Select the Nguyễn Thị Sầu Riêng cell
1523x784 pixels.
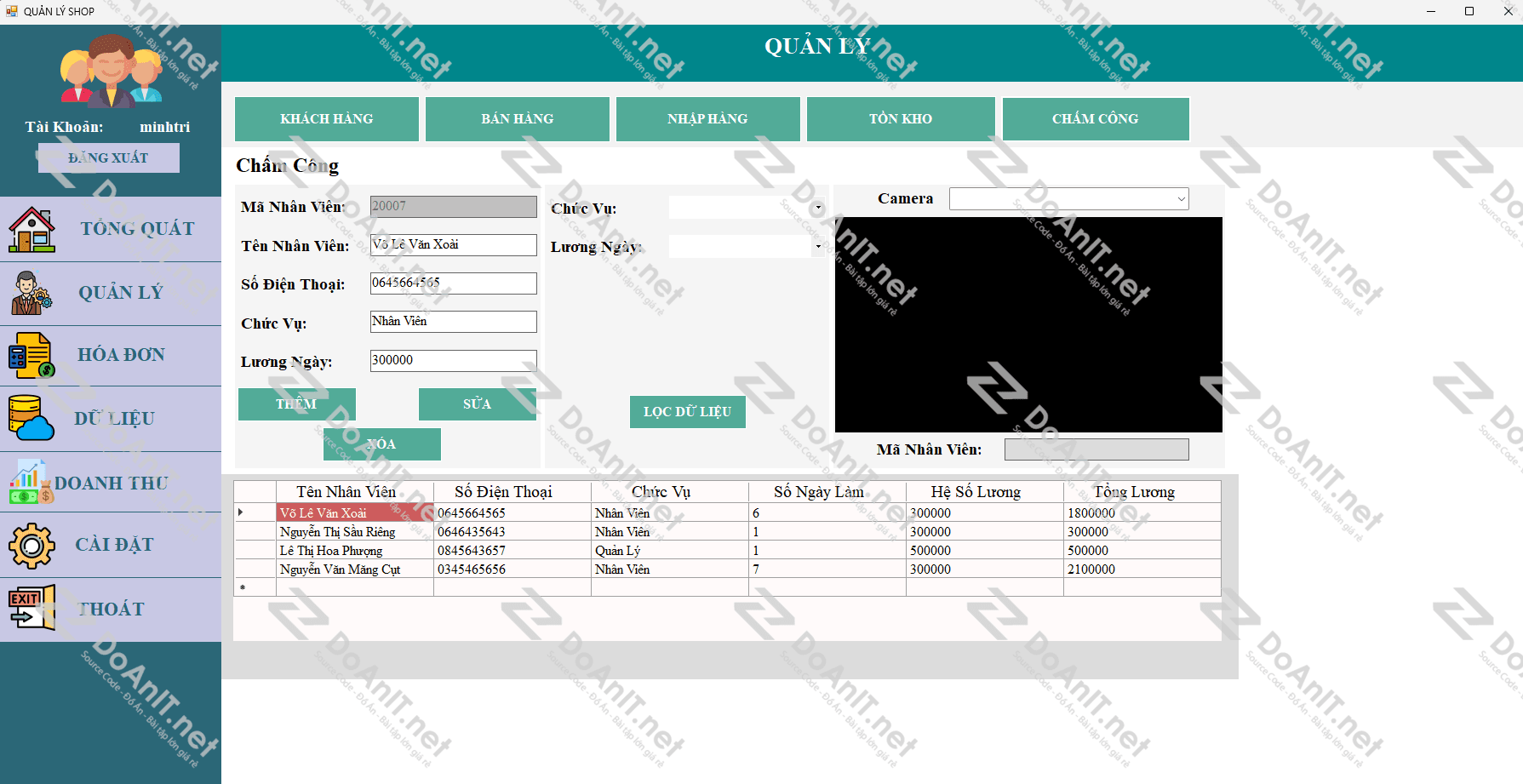point(355,532)
